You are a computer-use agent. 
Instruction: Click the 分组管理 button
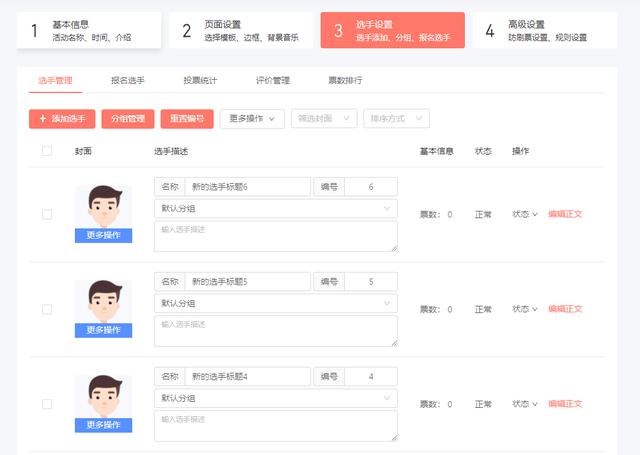127,119
